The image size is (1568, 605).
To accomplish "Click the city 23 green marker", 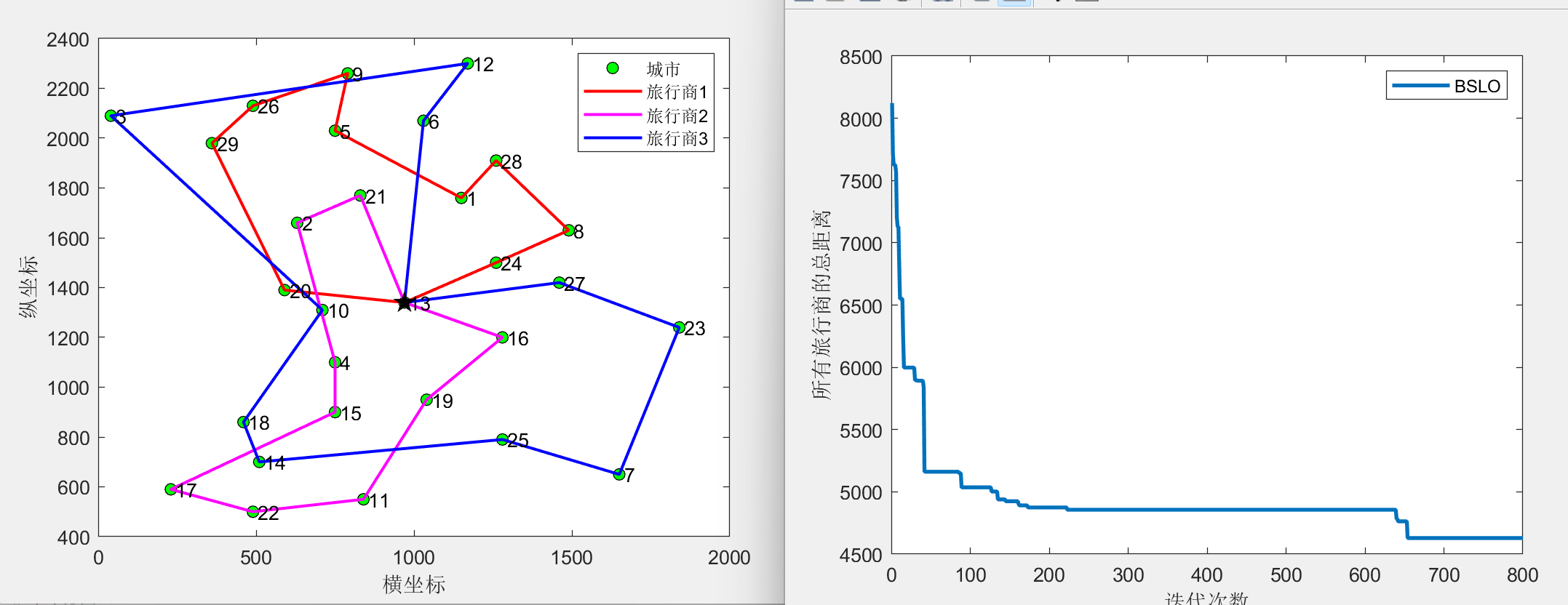I will pyautogui.click(x=679, y=327).
